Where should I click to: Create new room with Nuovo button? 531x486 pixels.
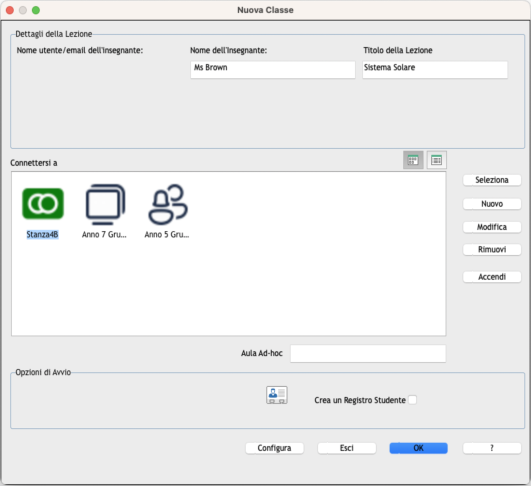(x=492, y=204)
